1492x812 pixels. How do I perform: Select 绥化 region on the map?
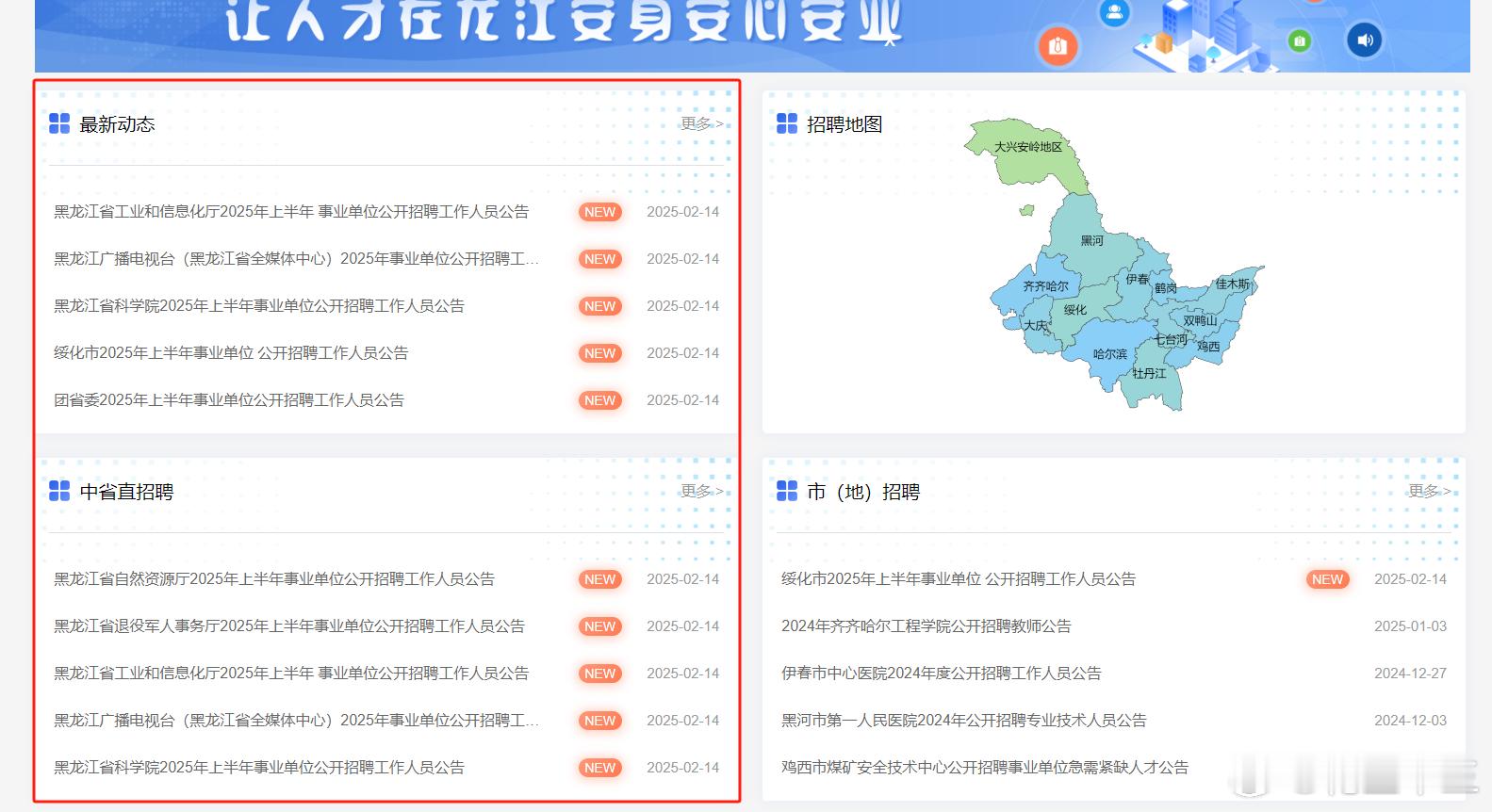pos(1075,310)
